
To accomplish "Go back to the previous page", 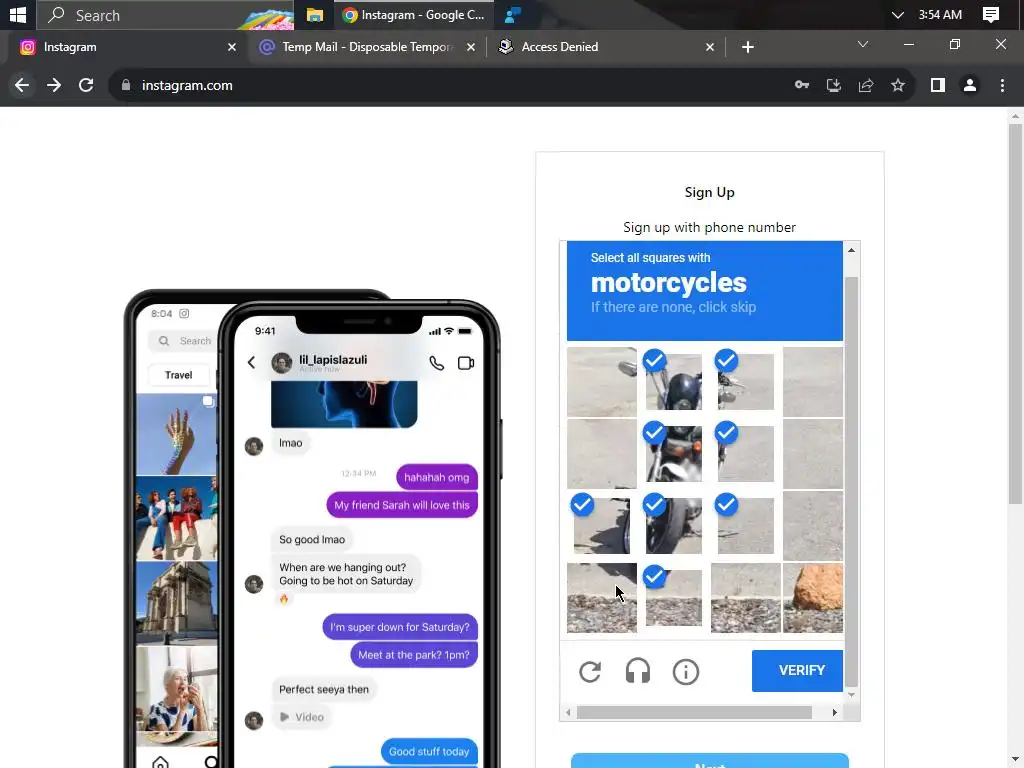I will (22, 85).
